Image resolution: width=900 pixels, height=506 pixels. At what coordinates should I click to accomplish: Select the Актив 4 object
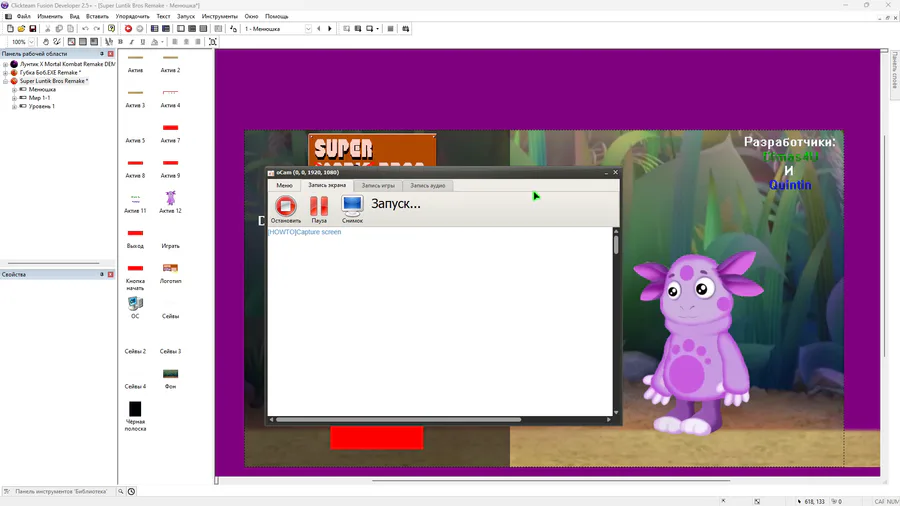pos(170,98)
